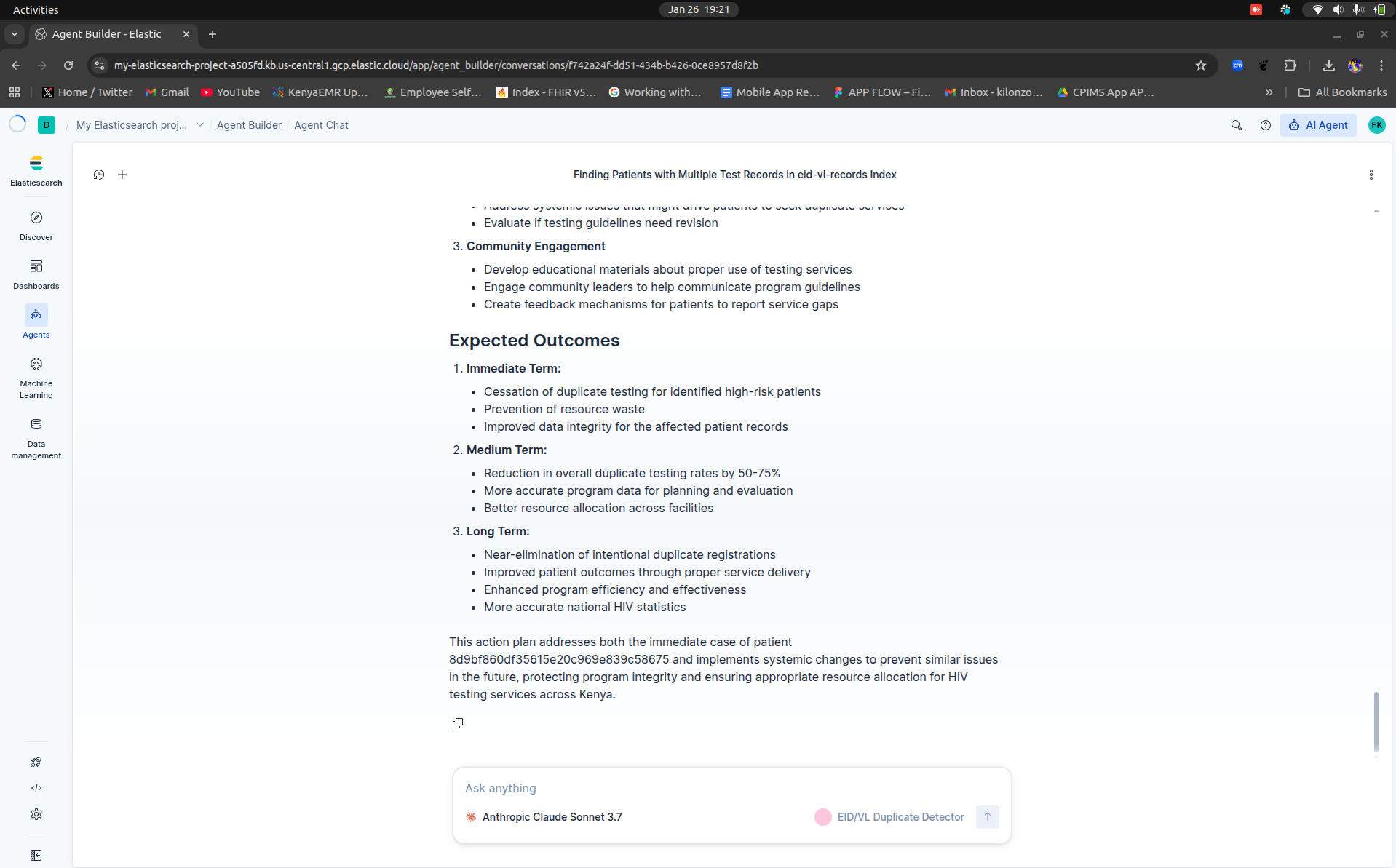Open browser downloads icon
The image size is (1396, 868).
click(x=1328, y=65)
